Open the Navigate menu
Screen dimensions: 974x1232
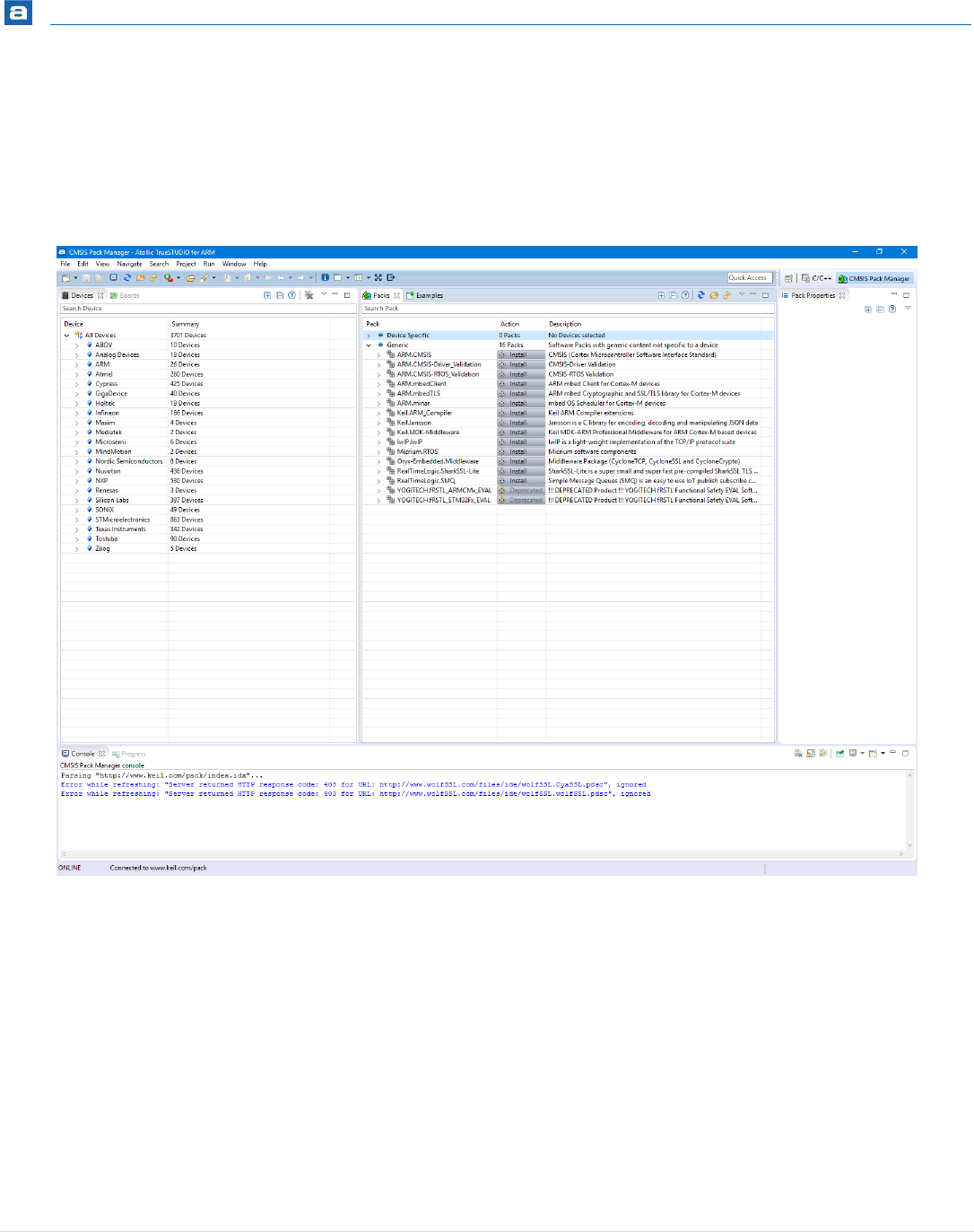(129, 264)
